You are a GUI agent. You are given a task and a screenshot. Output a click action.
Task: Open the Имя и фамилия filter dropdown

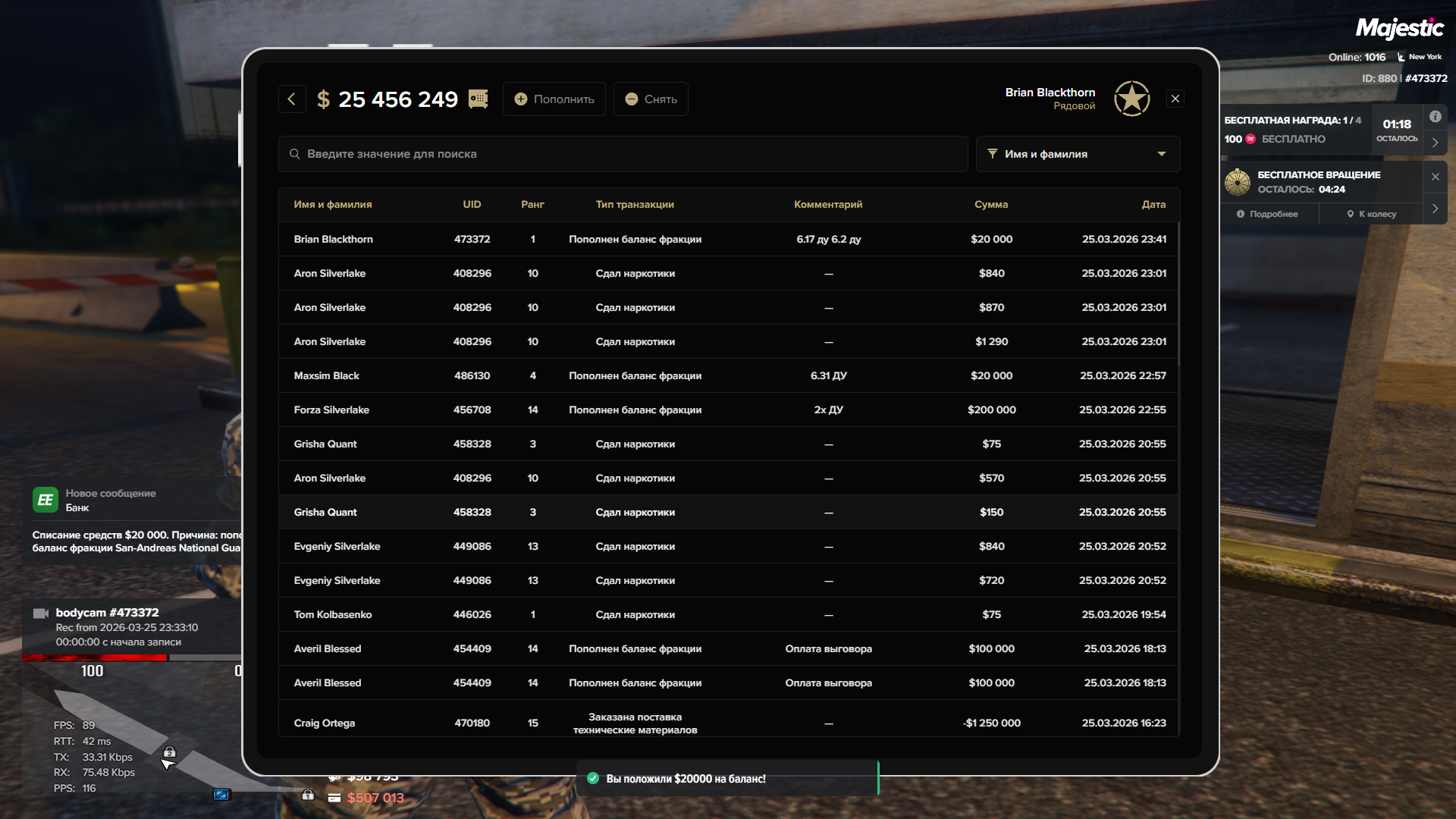(1077, 154)
